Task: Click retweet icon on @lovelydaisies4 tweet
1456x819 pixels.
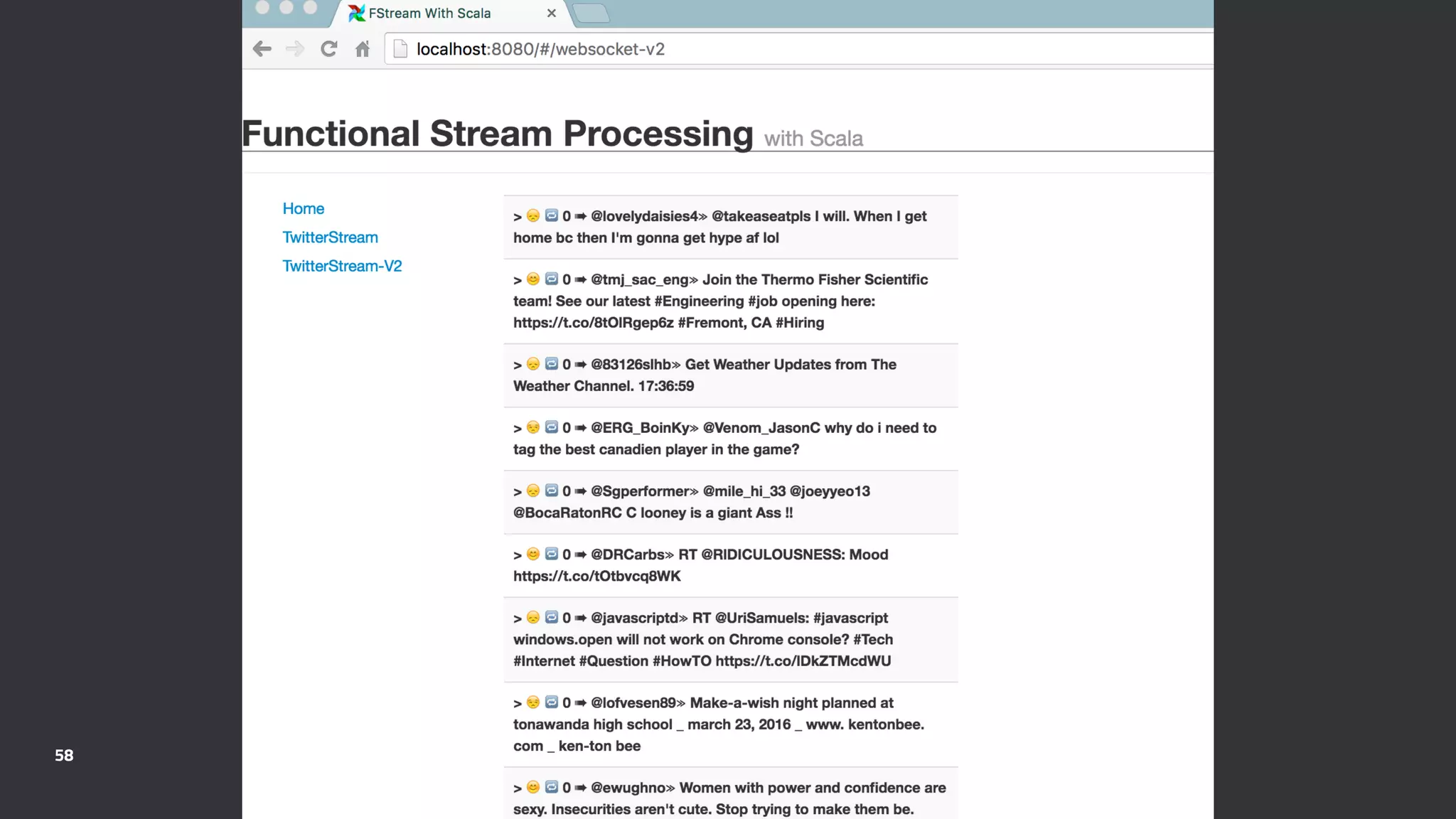Action: coord(551,215)
